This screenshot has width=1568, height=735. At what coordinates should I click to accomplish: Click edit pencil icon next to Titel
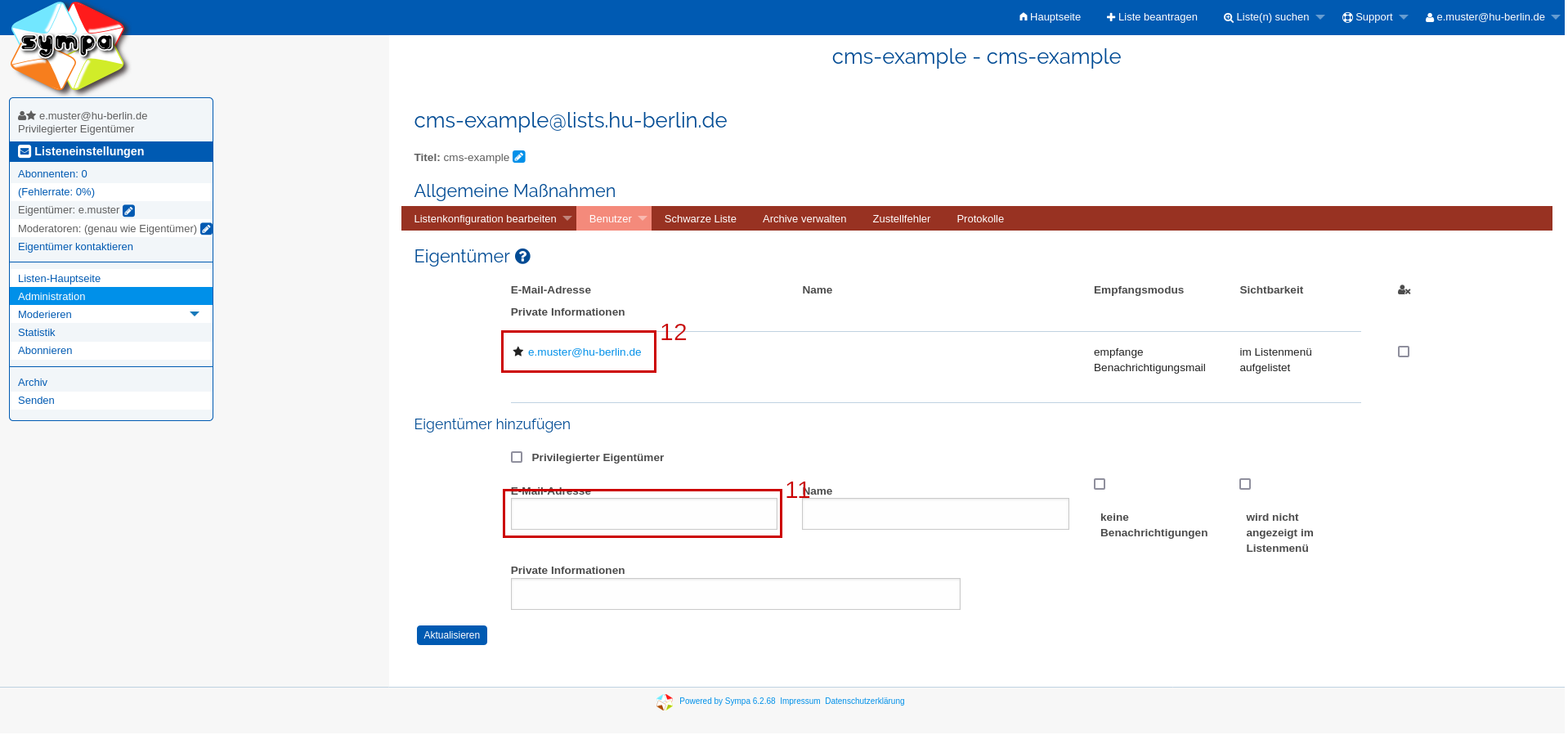[519, 157]
